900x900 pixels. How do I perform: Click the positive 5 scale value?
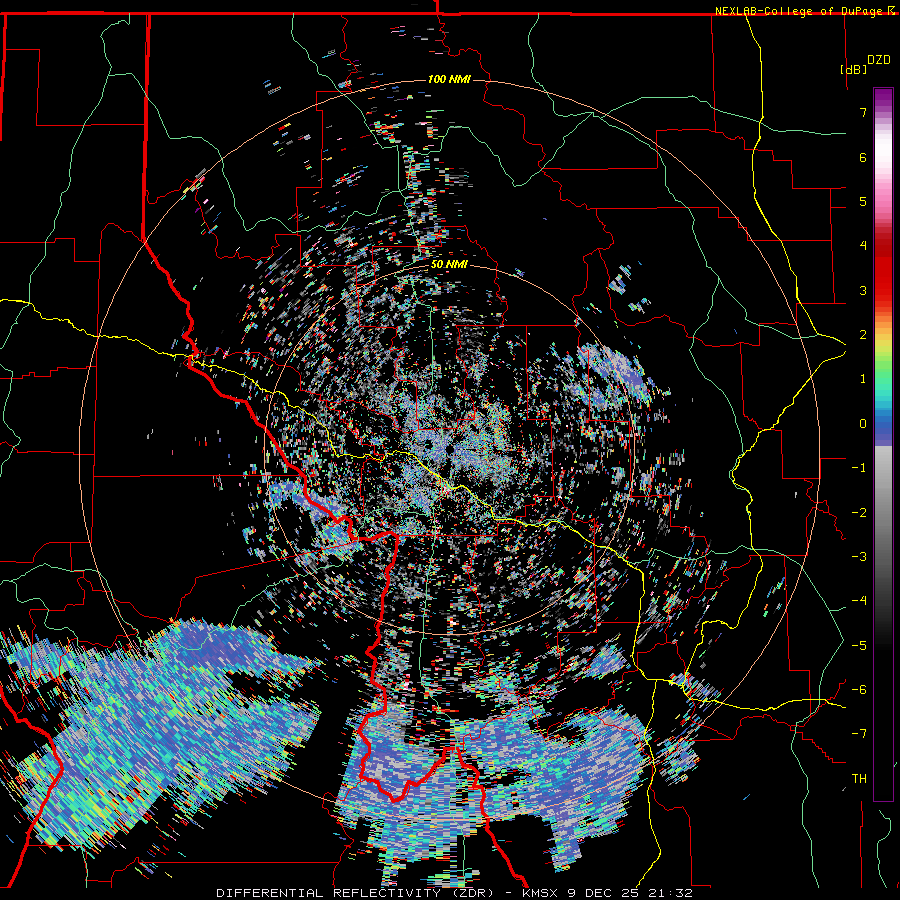click(x=863, y=201)
